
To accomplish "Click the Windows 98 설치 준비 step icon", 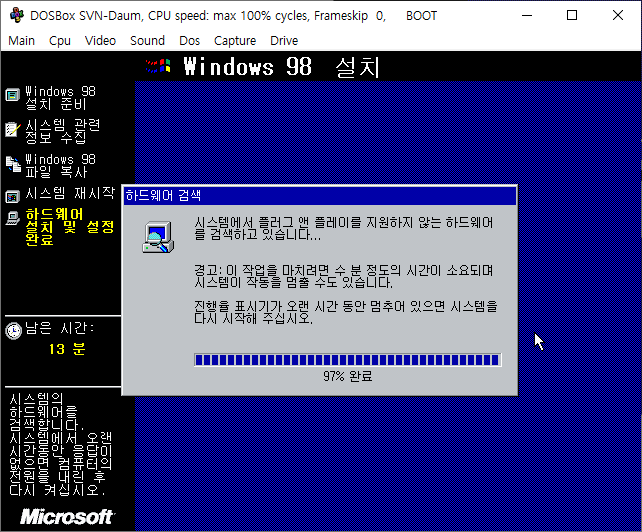I will point(12,95).
